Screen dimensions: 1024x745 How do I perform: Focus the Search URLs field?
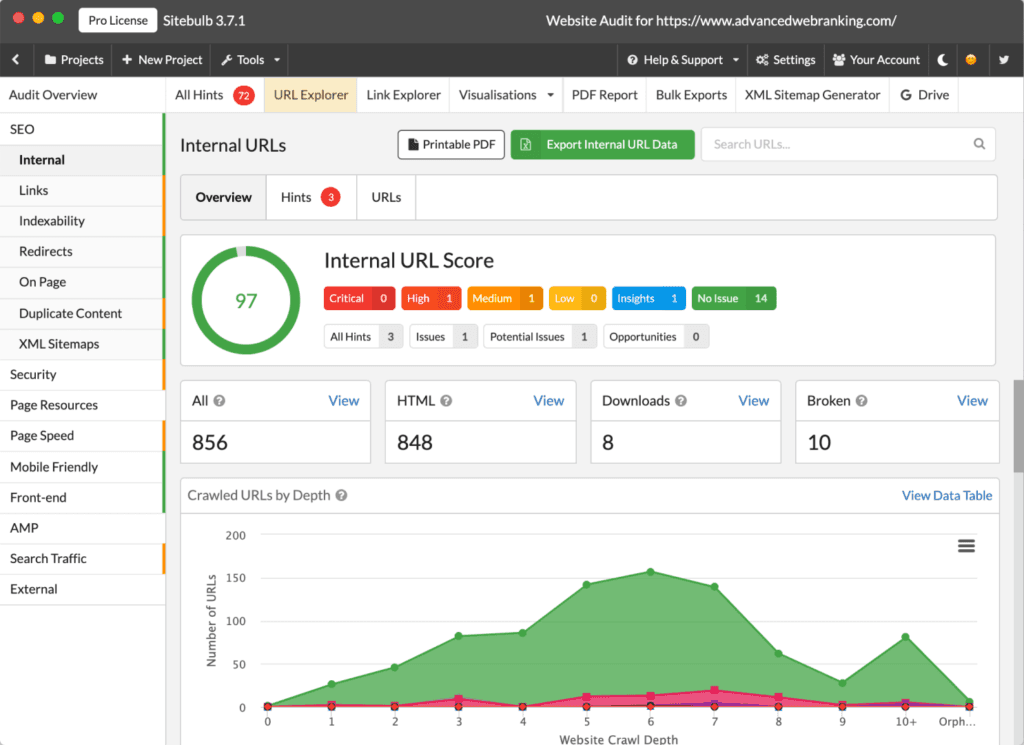848,144
